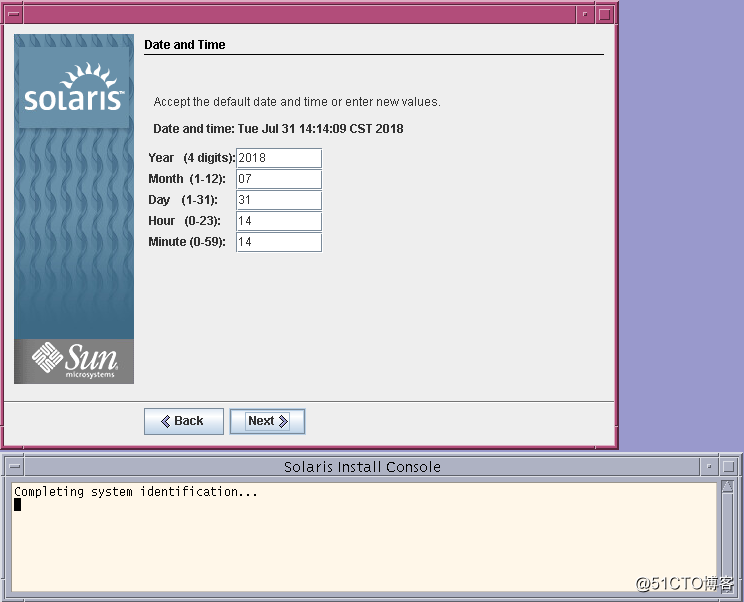Minimize the Date and Time installer window
This screenshot has width=744, height=602.
tap(585, 14)
